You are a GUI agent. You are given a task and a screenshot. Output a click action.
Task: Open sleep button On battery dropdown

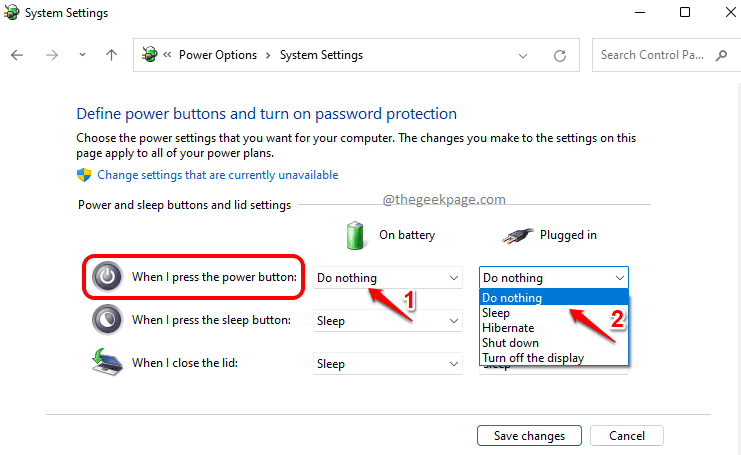tap(388, 321)
